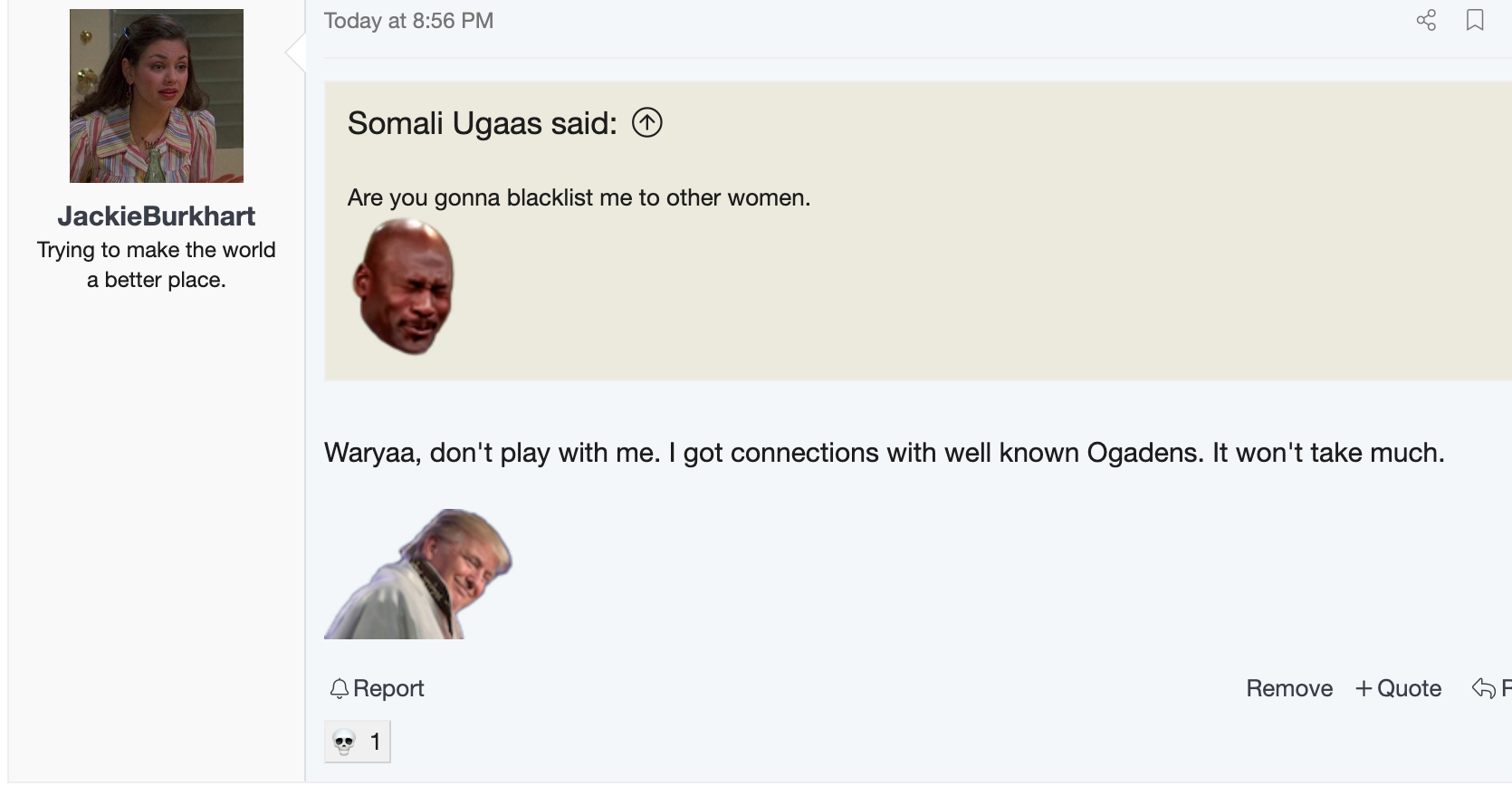Image resolution: width=1512 pixels, height=786 pixels.
Task: Click the reply arrow icon at right edge
Action: coord(1483,688)
